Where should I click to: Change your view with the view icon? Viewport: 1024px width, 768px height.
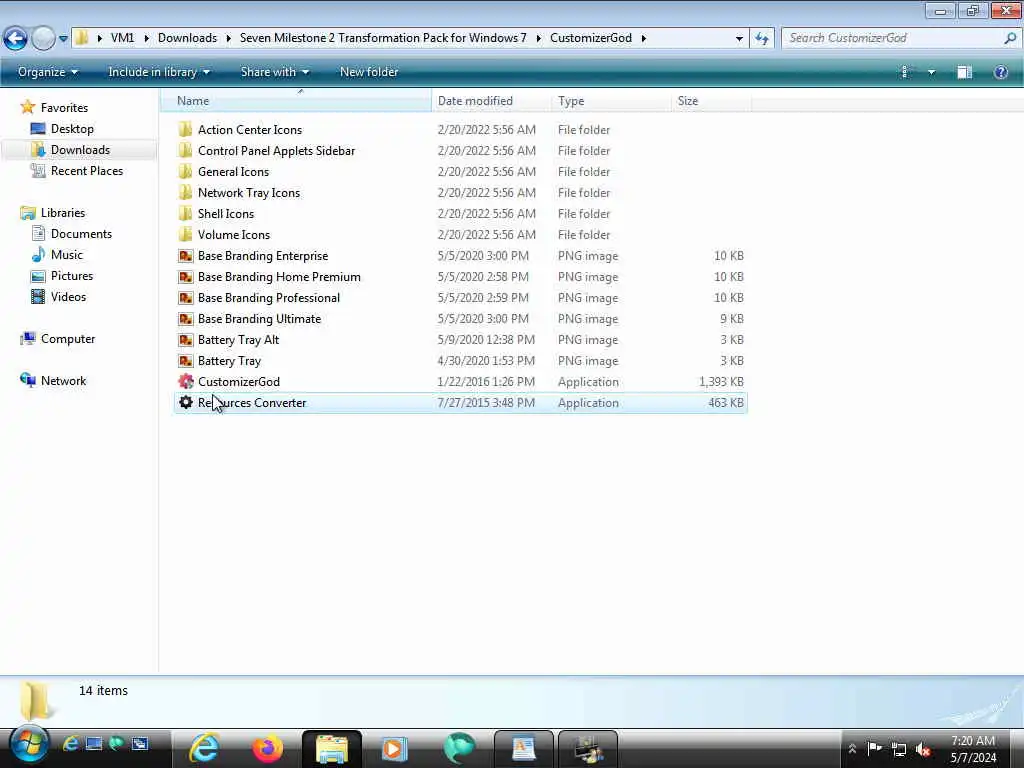905,72
